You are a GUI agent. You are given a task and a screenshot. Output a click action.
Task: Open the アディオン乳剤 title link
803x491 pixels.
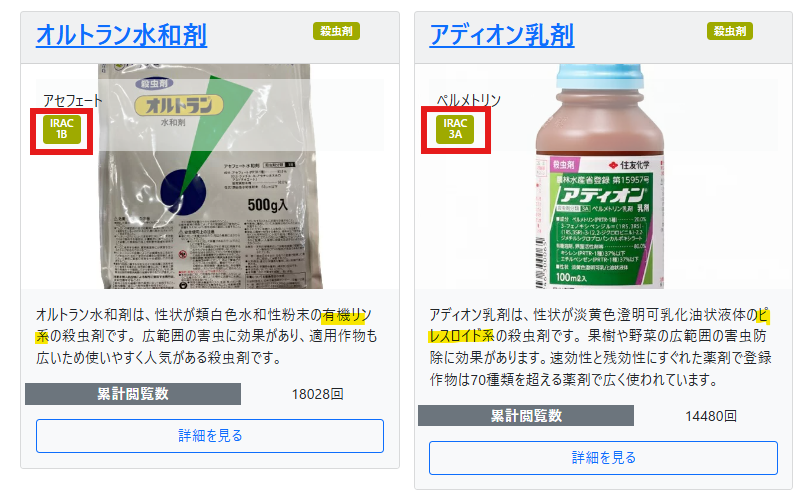(x=502, y=35)
